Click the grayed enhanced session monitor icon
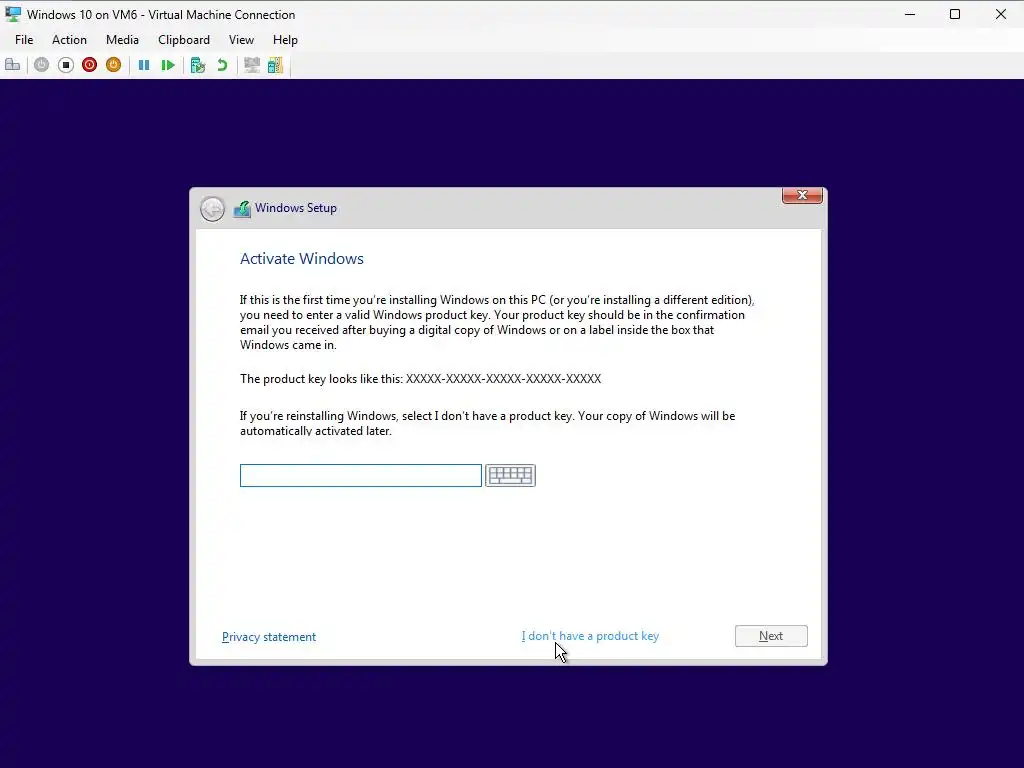 pyautogui.click(x=251, y=65)
